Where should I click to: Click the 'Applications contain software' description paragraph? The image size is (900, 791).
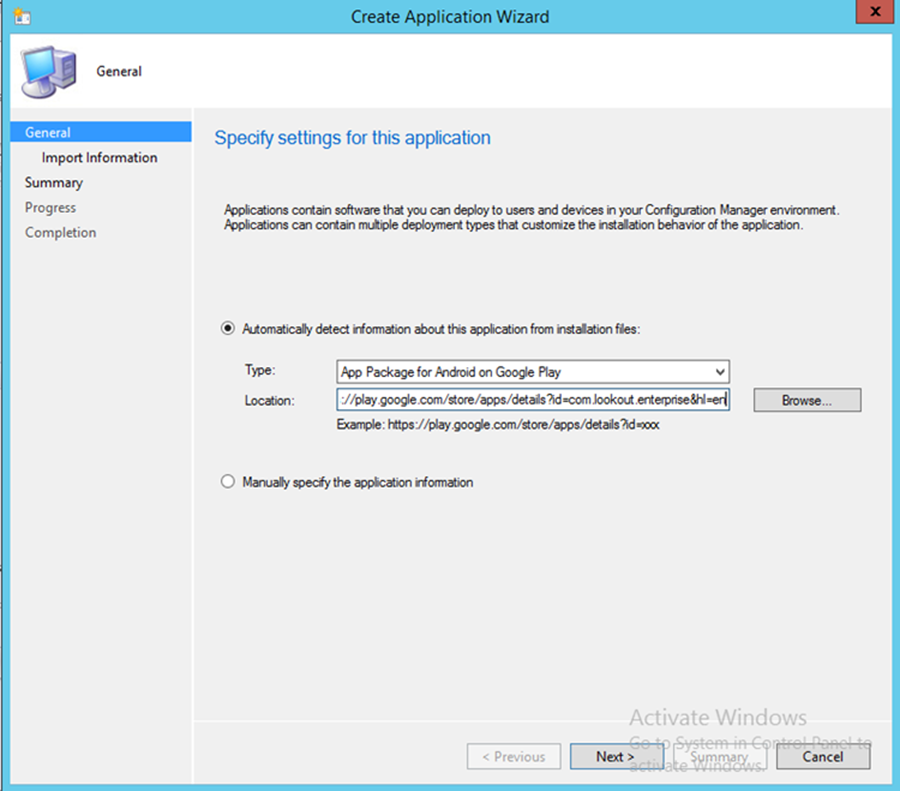coord(532,218)
